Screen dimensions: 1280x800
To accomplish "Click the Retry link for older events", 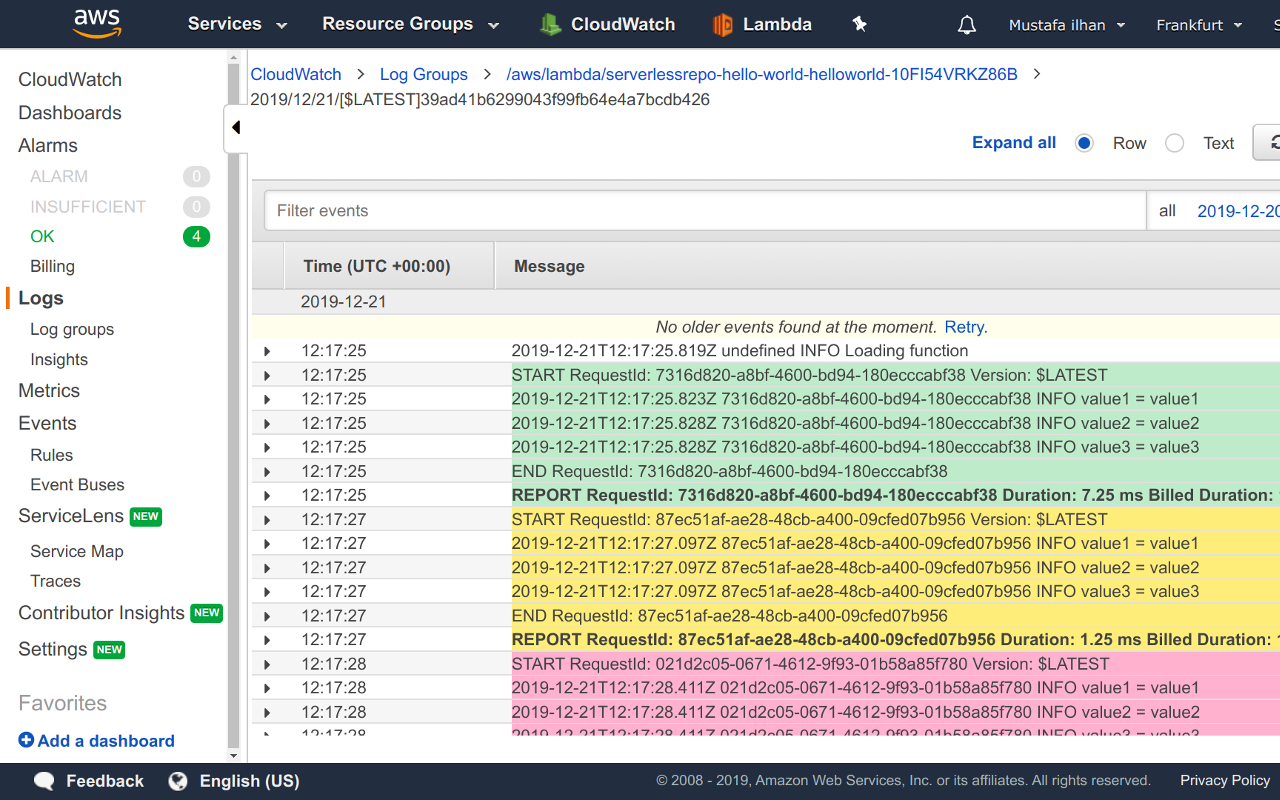I will [x=964, y=327].
